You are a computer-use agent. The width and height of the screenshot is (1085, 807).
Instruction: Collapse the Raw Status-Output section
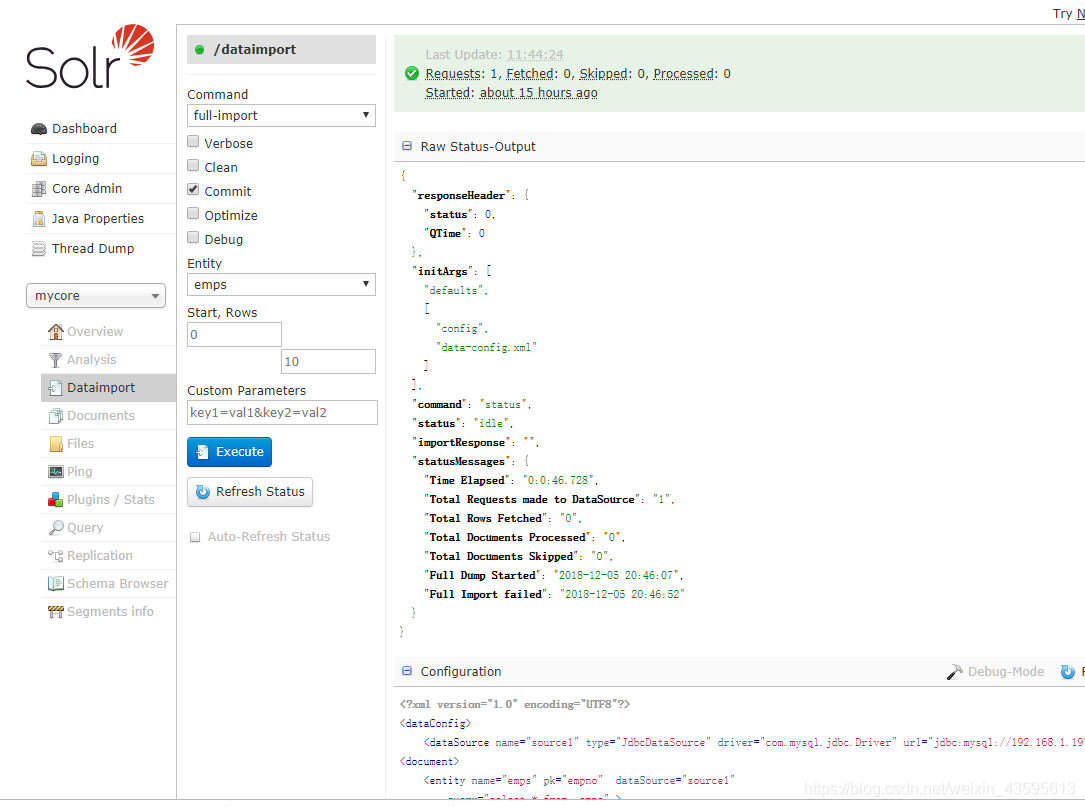pos(407,146)
